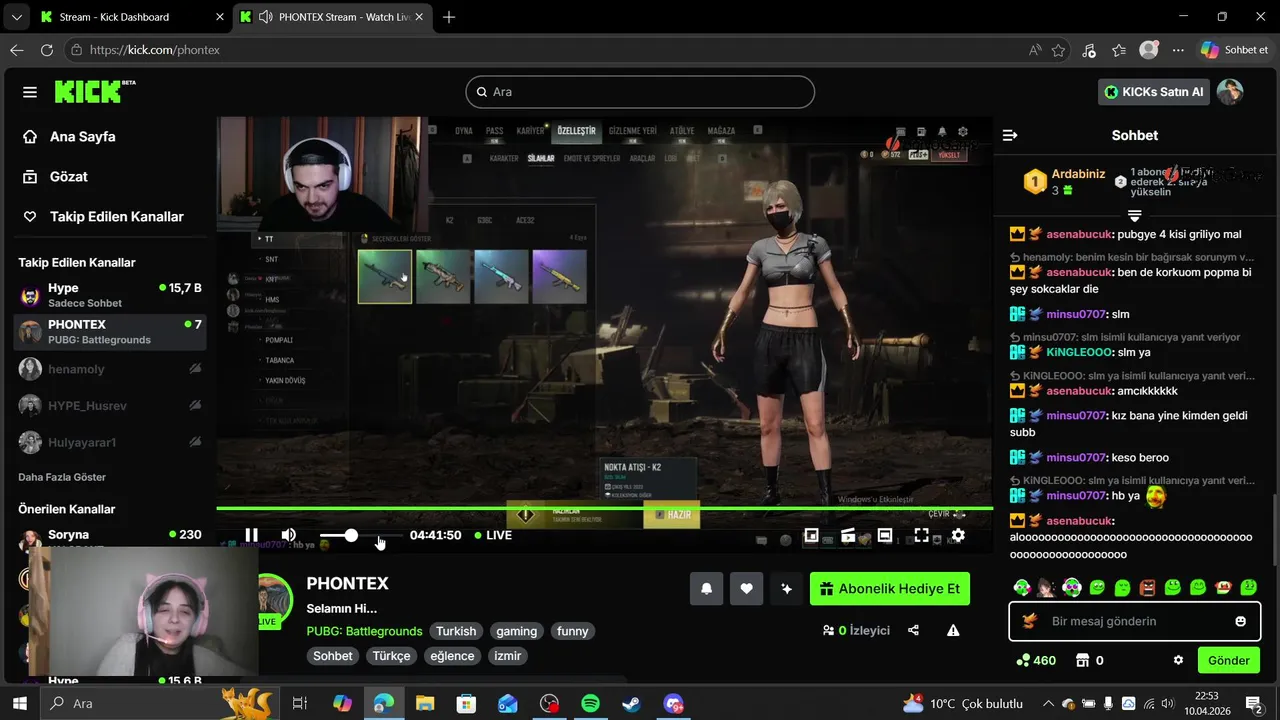This screenshot has width=1280, height=720.
Task: Report the stream via warning triangle icon
Action: (953, 631)
